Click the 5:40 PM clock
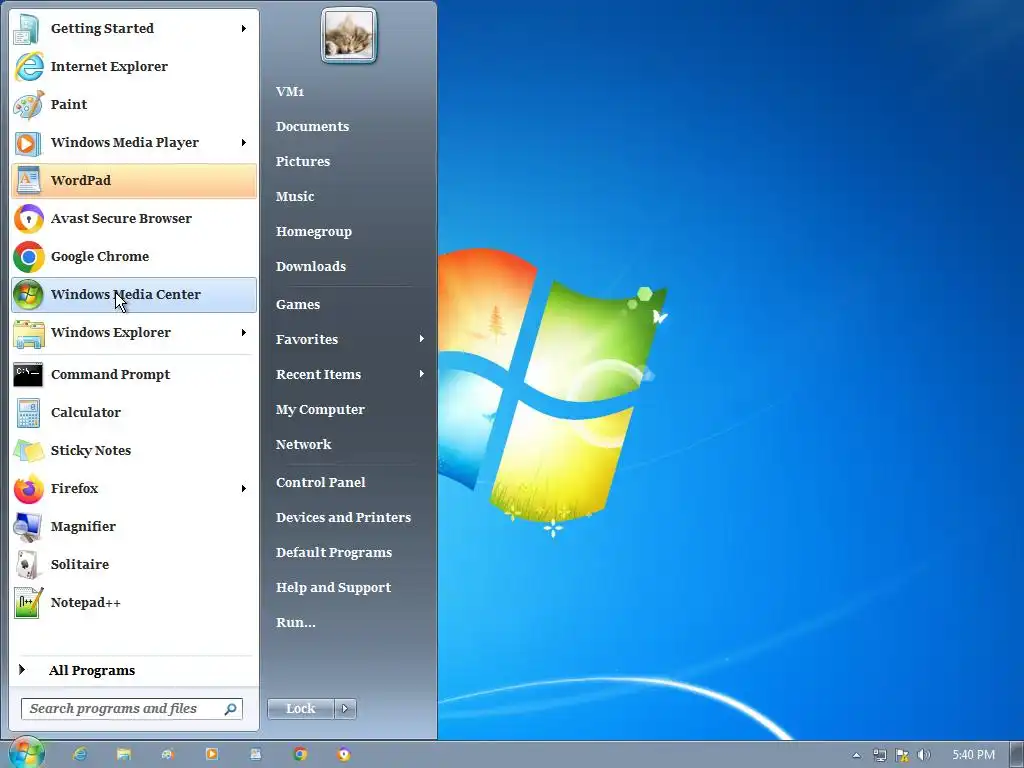 [973, 756]
